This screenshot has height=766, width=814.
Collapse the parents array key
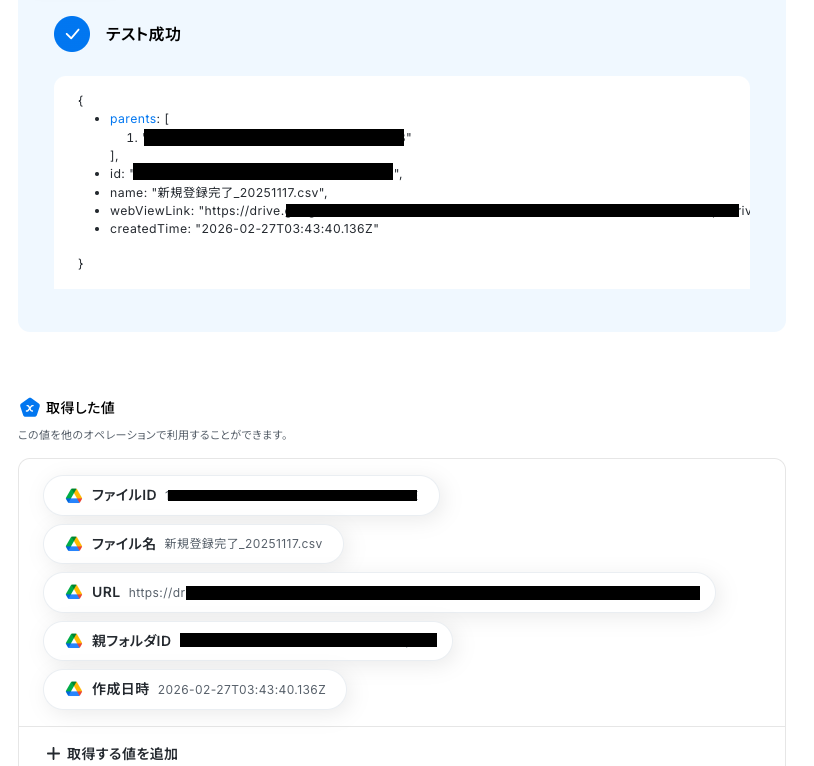tap(133, 119)
